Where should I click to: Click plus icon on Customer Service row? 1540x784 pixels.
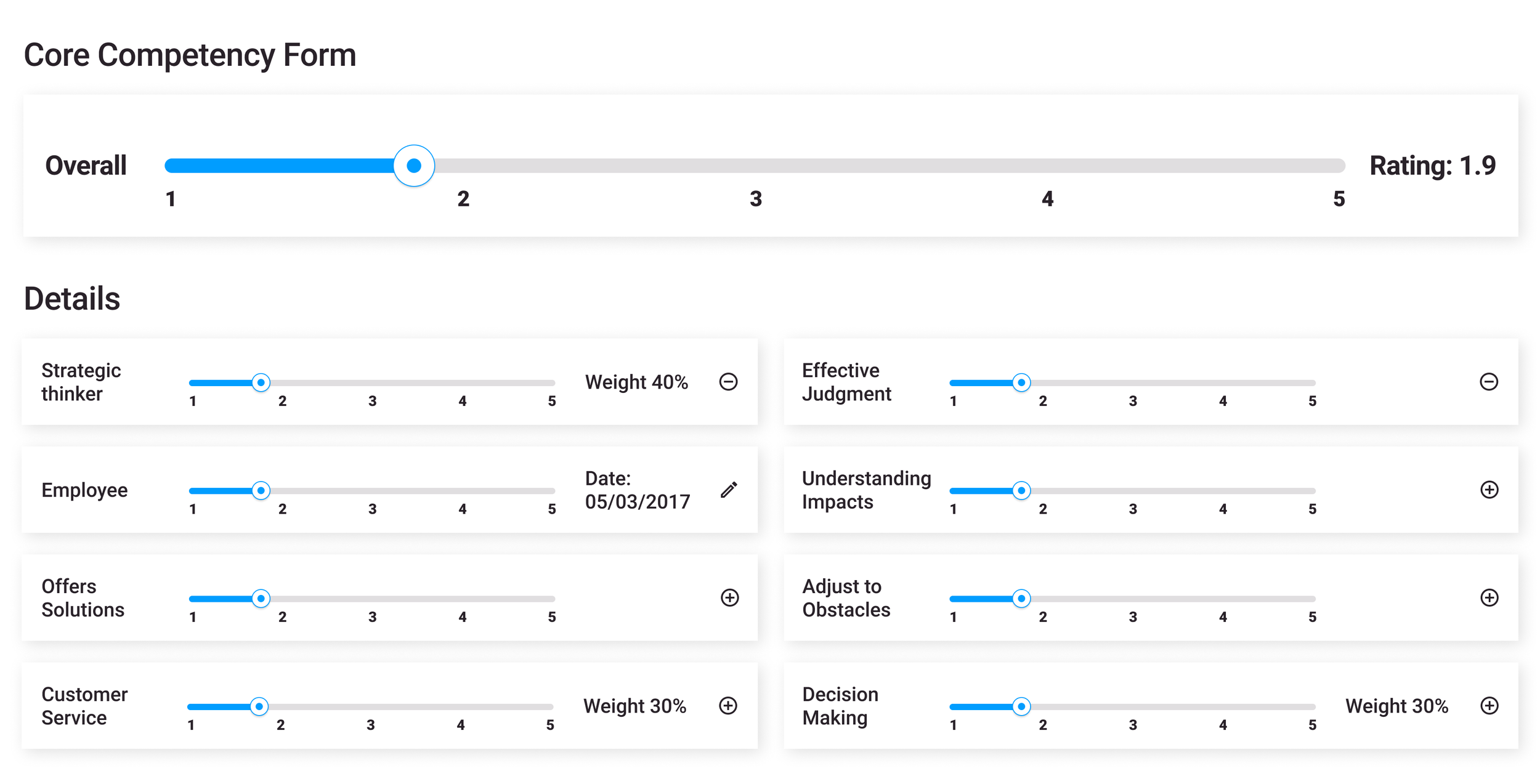tap(728, 706)
